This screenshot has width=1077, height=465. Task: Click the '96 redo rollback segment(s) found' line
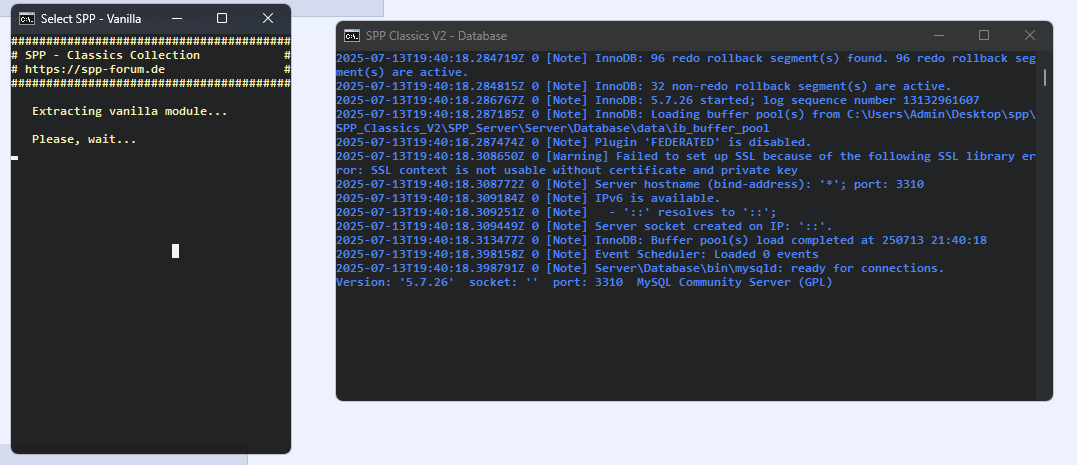[685, 65]
